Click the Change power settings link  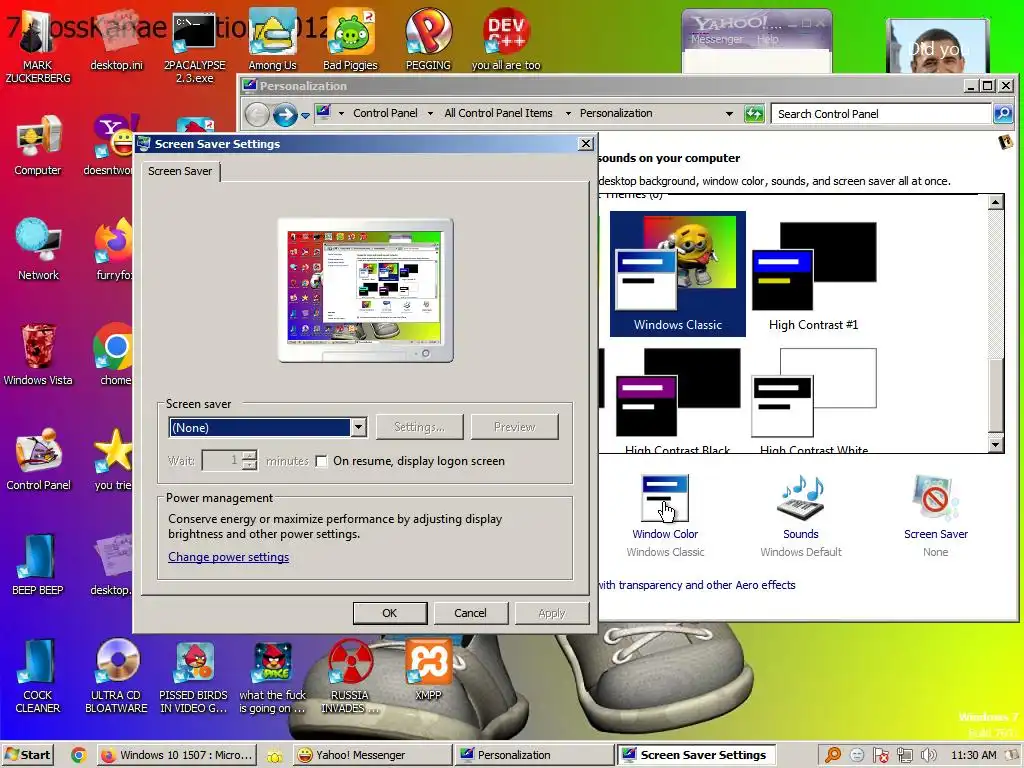229,557
